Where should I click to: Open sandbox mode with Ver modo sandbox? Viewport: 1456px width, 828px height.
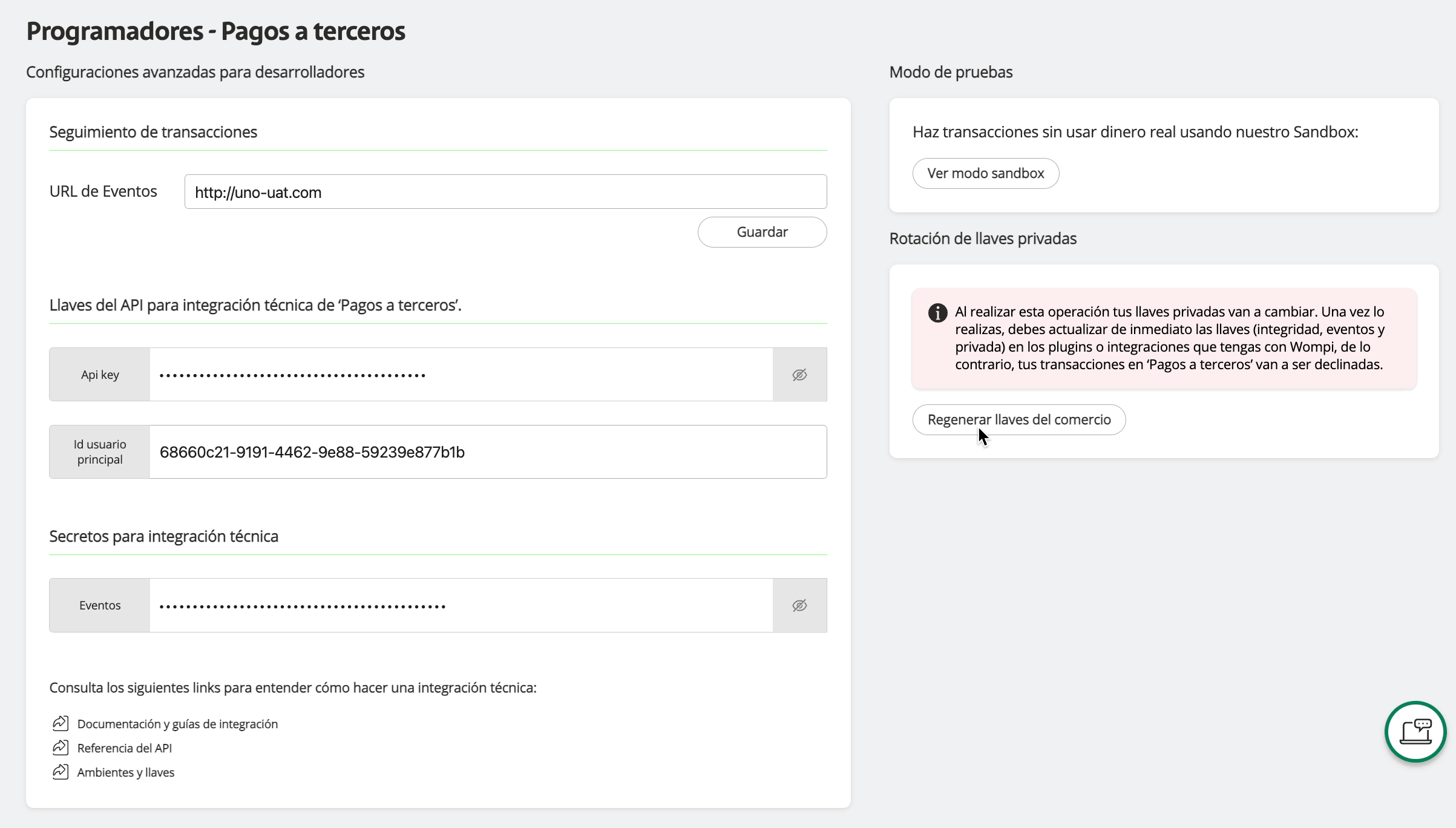tap(985, 173)
